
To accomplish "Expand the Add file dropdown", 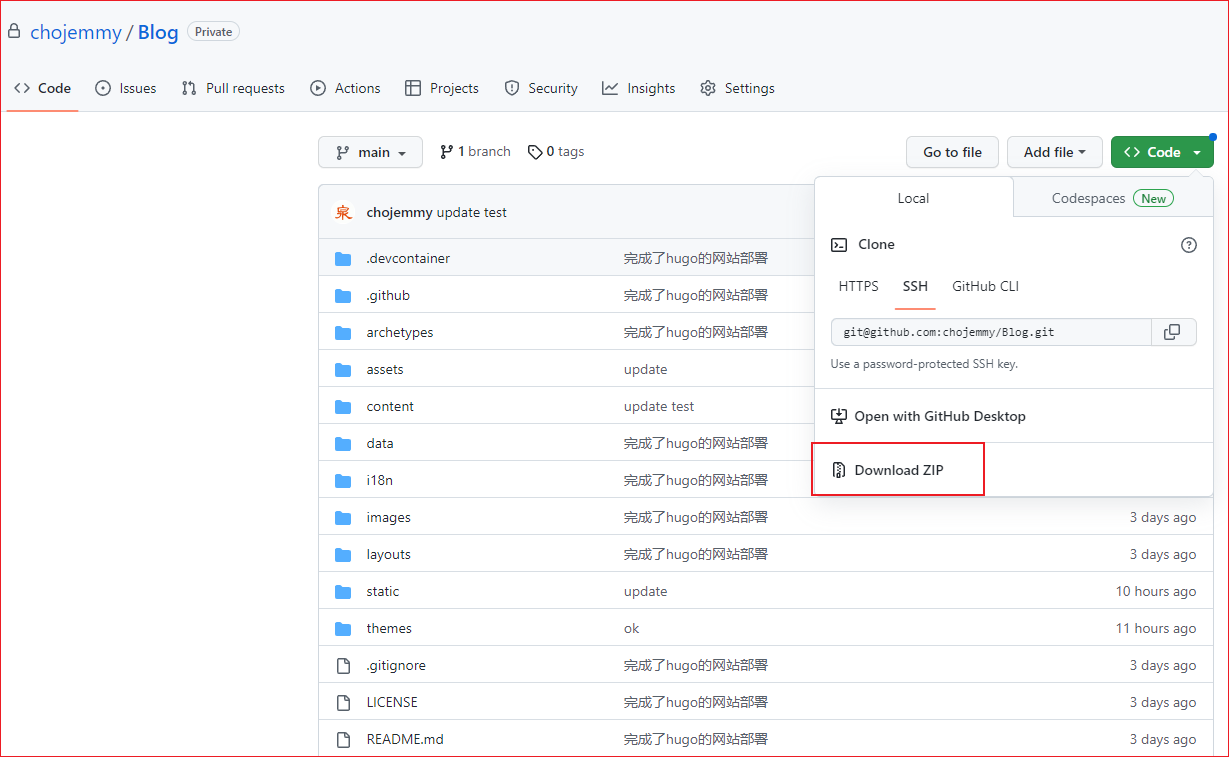I will [1054, 152].
